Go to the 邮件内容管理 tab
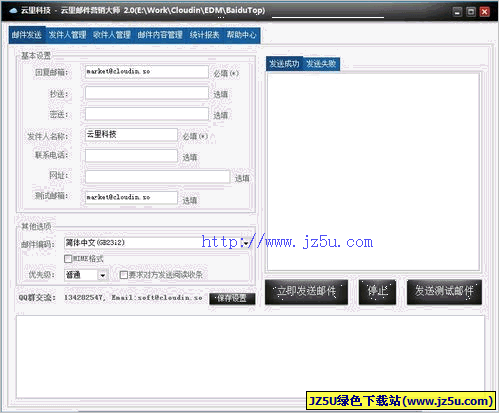499x413 pixels. [x=160, y=35]
